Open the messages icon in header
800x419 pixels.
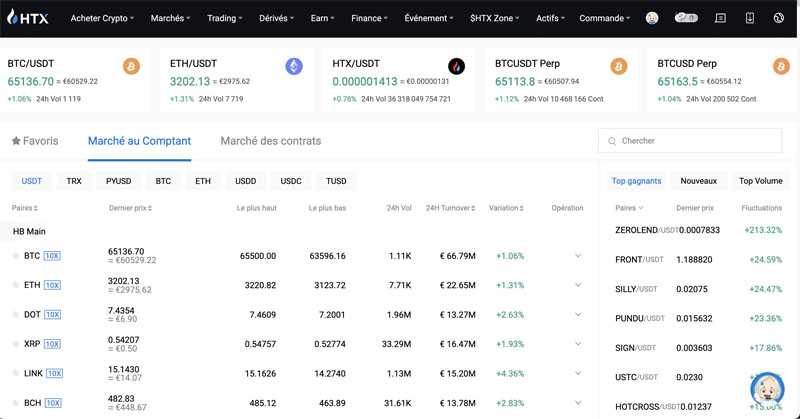pos(720,18)
